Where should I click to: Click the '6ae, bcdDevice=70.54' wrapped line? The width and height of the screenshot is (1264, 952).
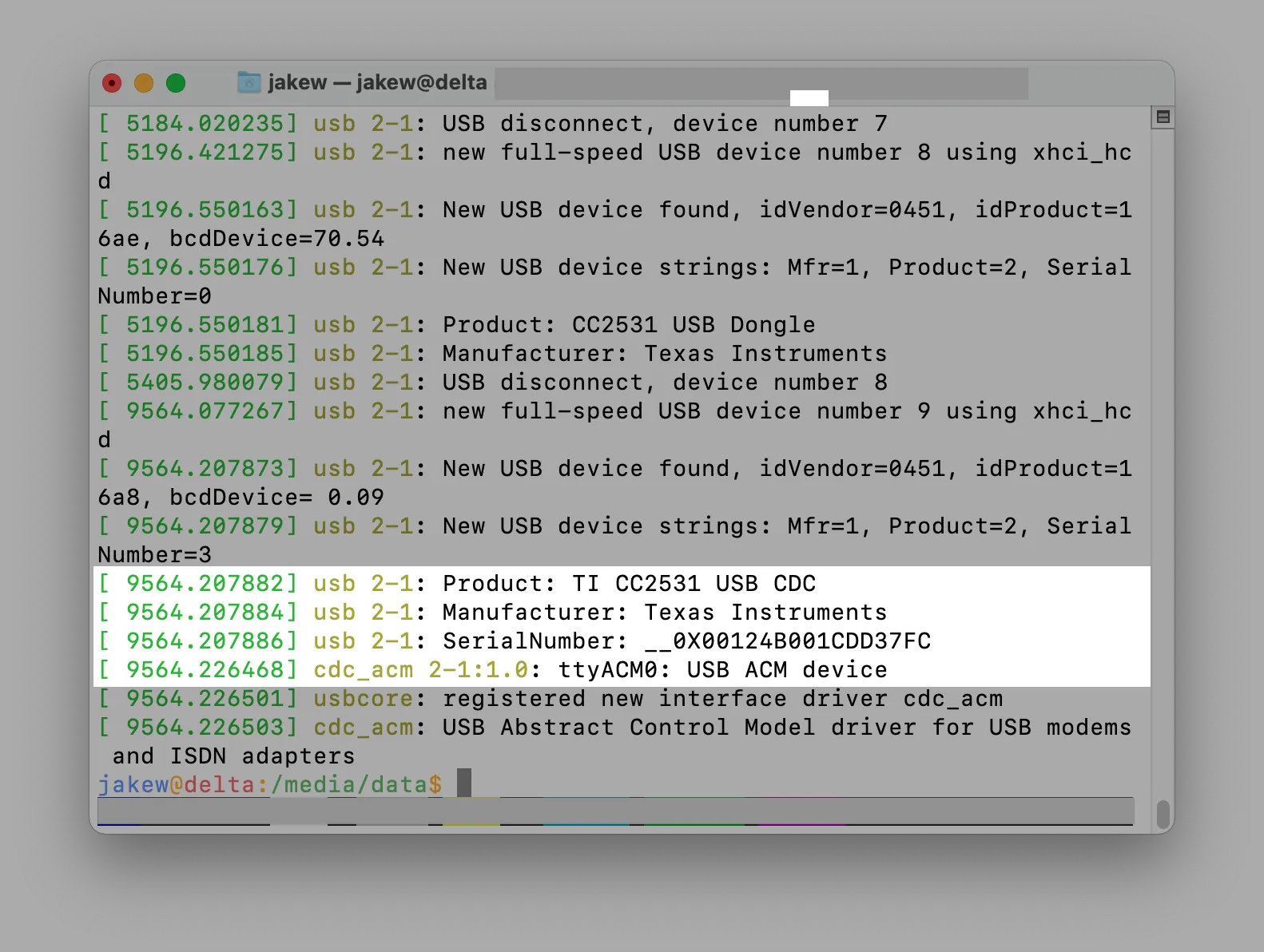(x=240, y=239)
